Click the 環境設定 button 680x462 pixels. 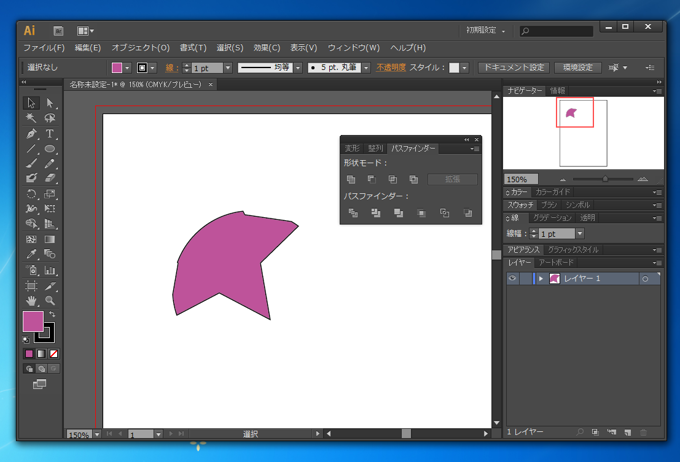click(578, 68)
